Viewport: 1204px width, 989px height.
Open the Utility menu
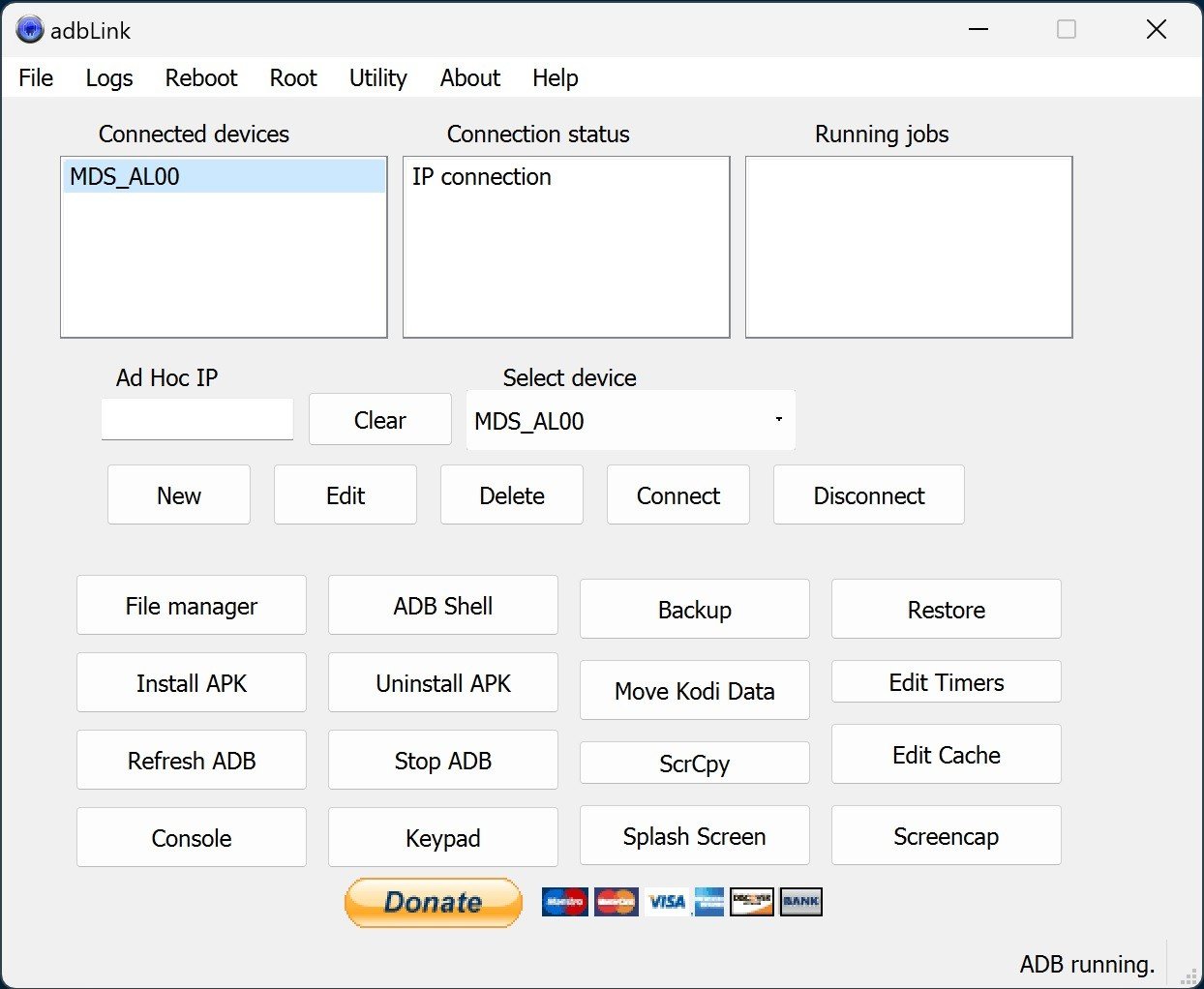click(x=377, y=78)
